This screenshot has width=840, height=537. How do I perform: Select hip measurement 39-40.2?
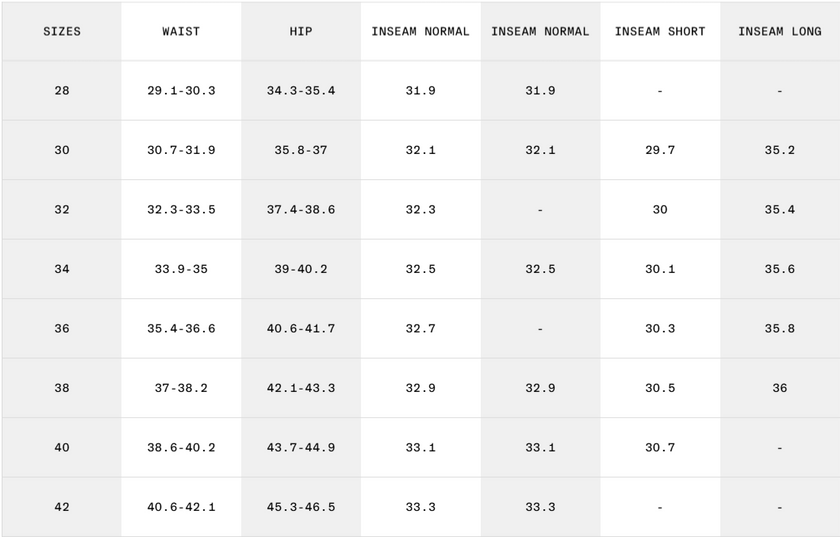(301, 269)
